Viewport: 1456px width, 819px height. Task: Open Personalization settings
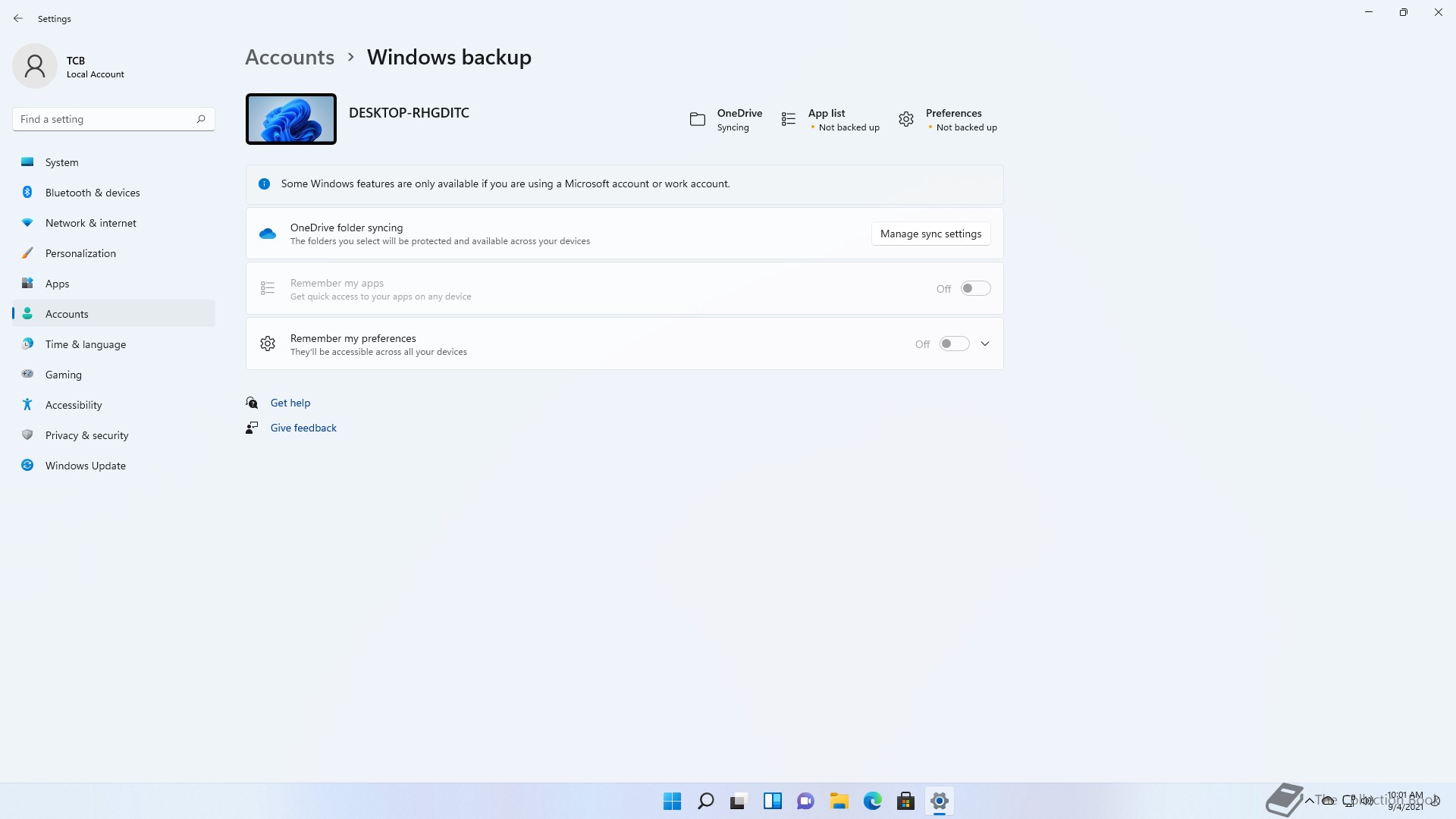(114, 253)
